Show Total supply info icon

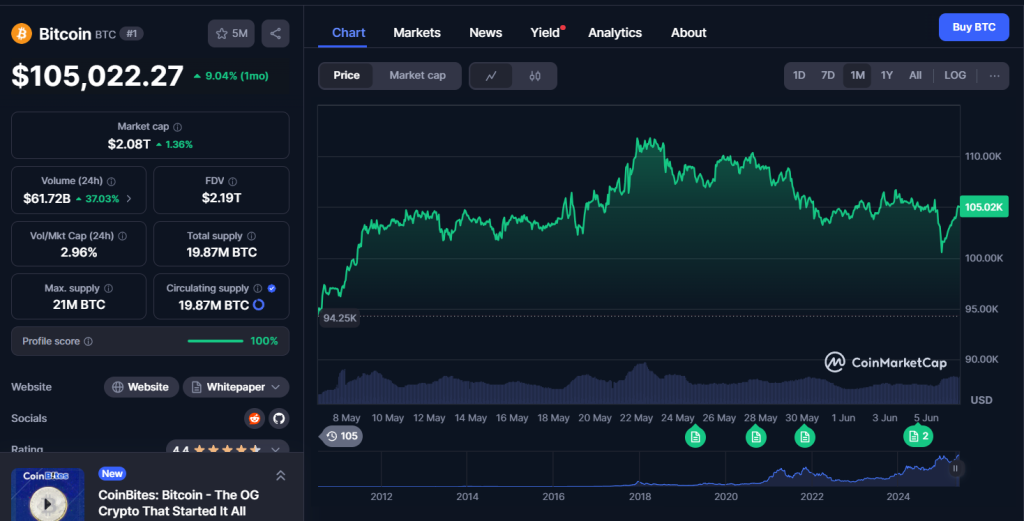pos(251,236)
